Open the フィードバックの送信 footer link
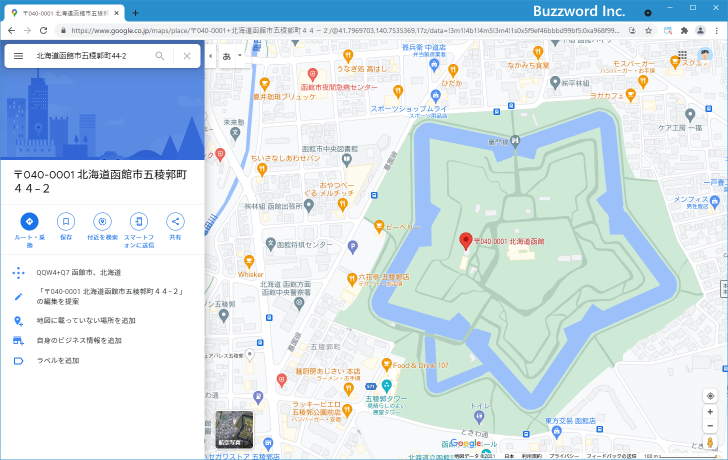Image resolution: width=728 pixels, height=460 pixels. (x=611, y=456)
